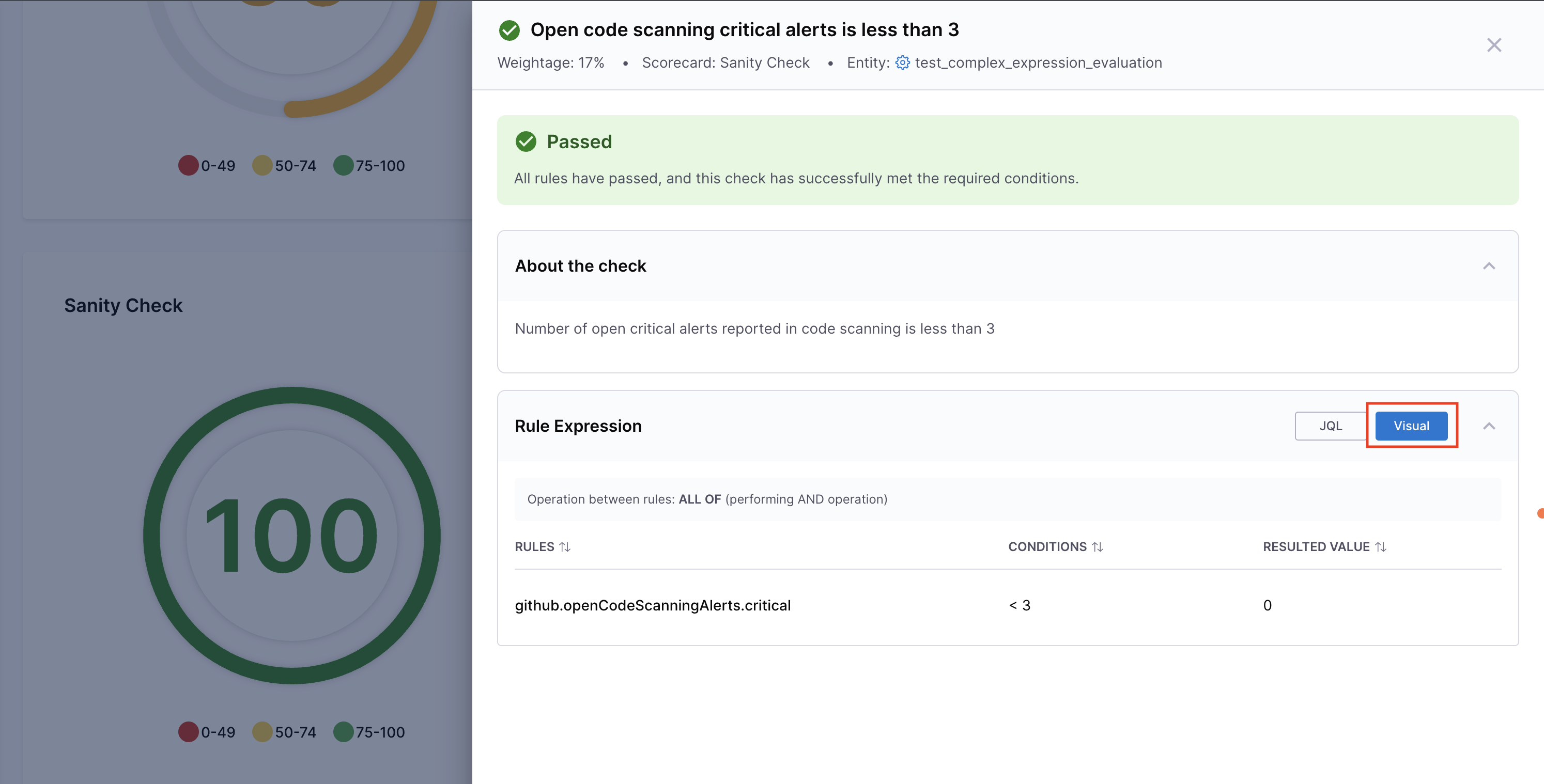
Task: Sort by RESULTED VALUE column arrows
Action: coord(1380,547)
